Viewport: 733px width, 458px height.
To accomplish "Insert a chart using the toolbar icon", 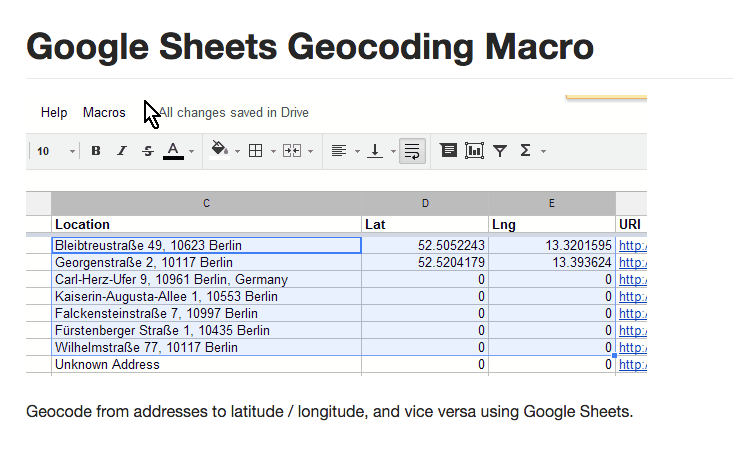I will [x=474, y=150].
